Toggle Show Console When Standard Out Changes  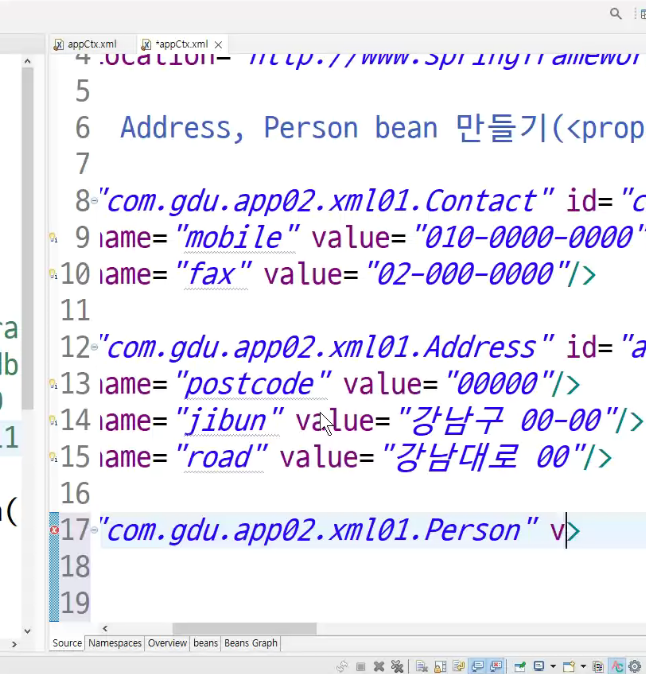(x=478, y=666)
